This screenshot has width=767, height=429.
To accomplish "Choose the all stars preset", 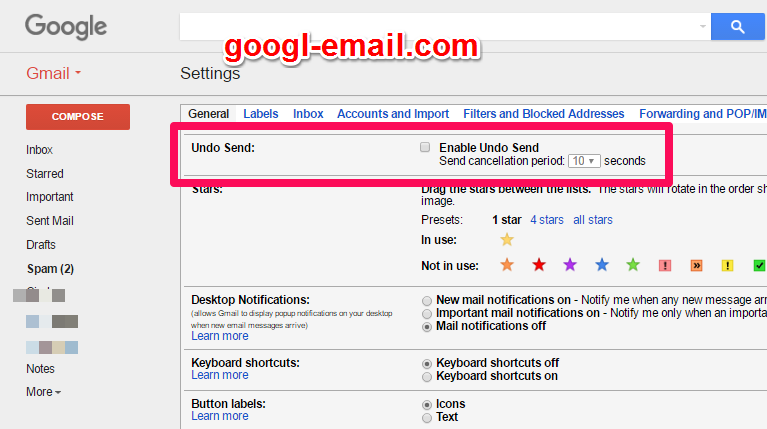I will (593, 220).
